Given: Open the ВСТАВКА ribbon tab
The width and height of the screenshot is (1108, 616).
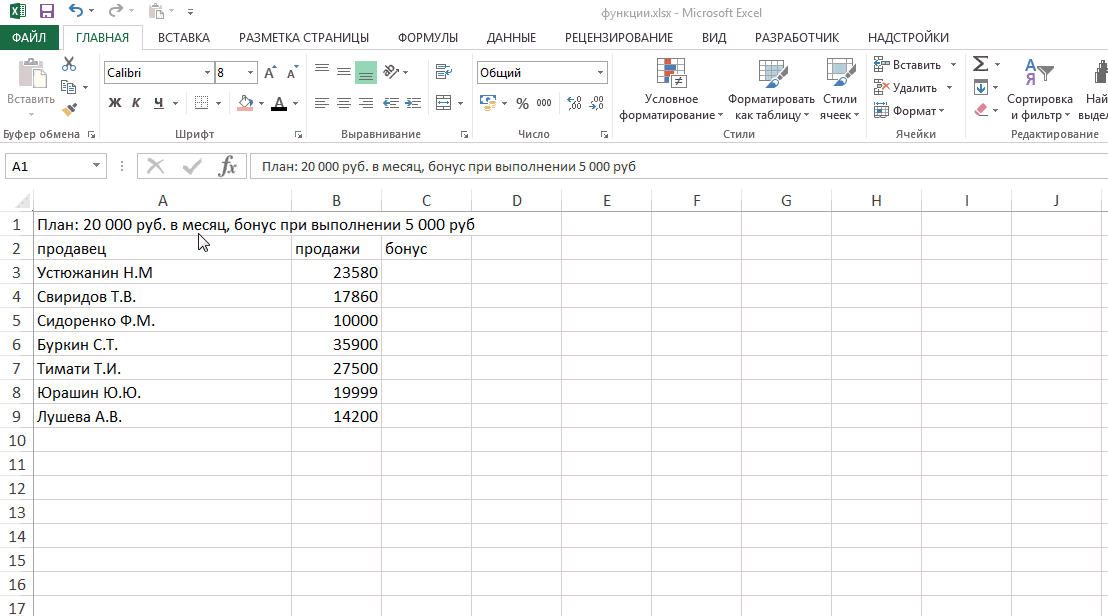Looking at the screenshot, I should tap(184, 38).
